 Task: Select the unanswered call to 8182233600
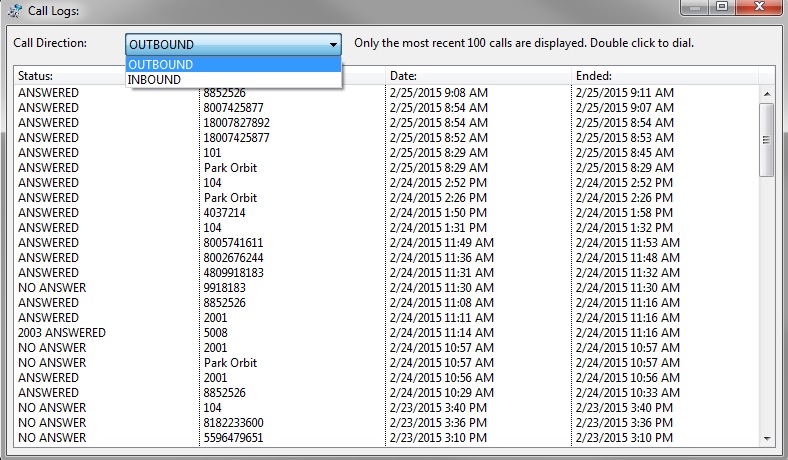click(x=233, y=423)
